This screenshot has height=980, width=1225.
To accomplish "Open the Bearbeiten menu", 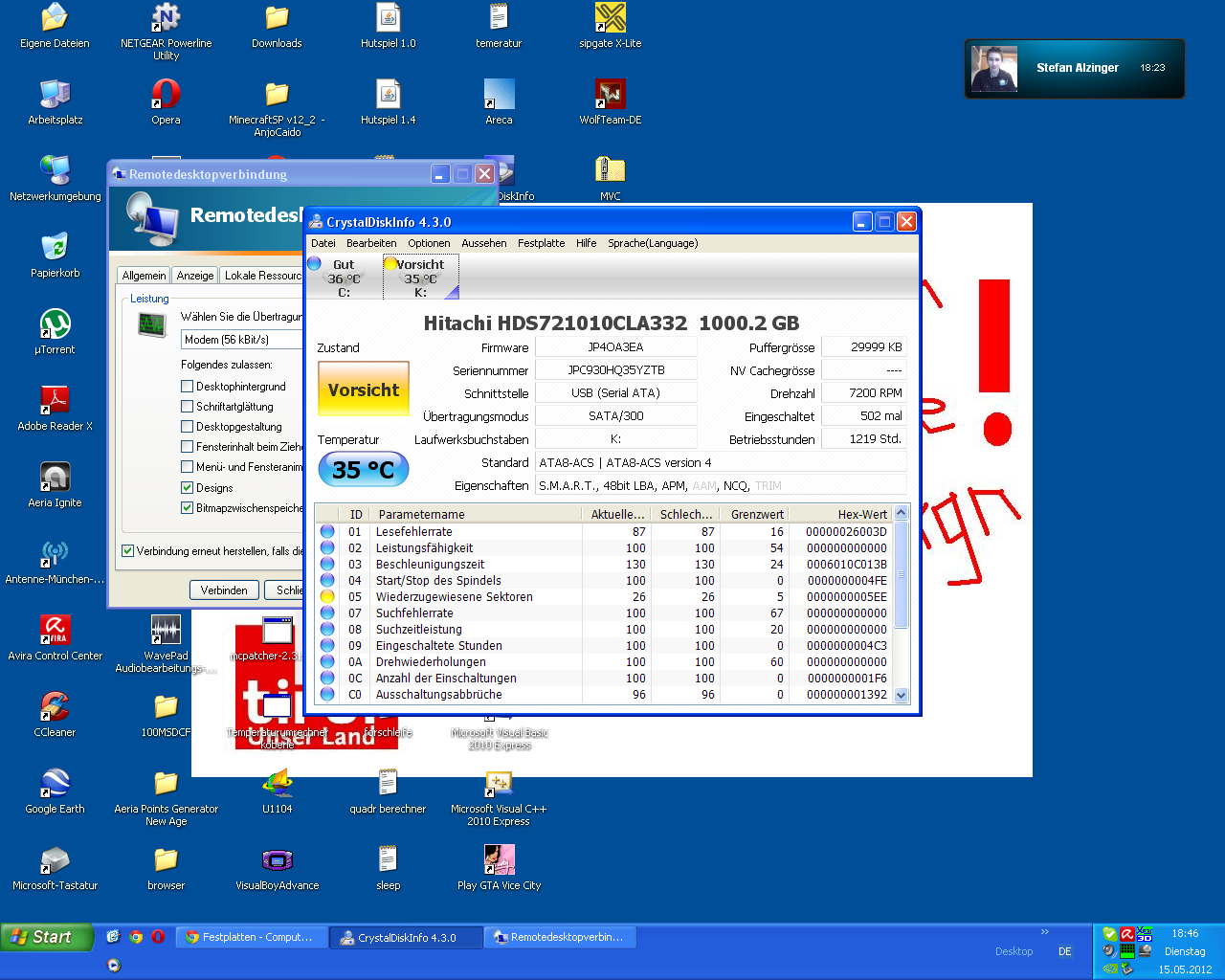I will pyautogui.click(x=371, y=243).
